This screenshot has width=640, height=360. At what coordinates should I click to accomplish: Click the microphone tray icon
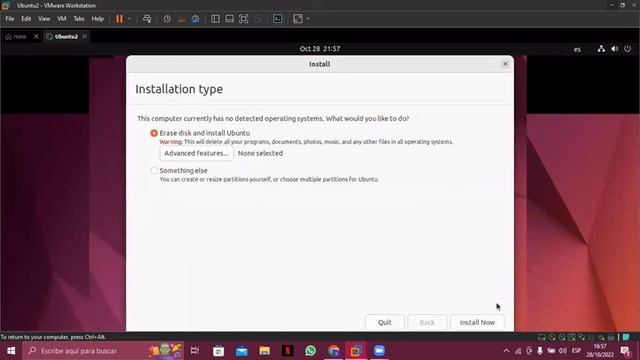point(540,351)
